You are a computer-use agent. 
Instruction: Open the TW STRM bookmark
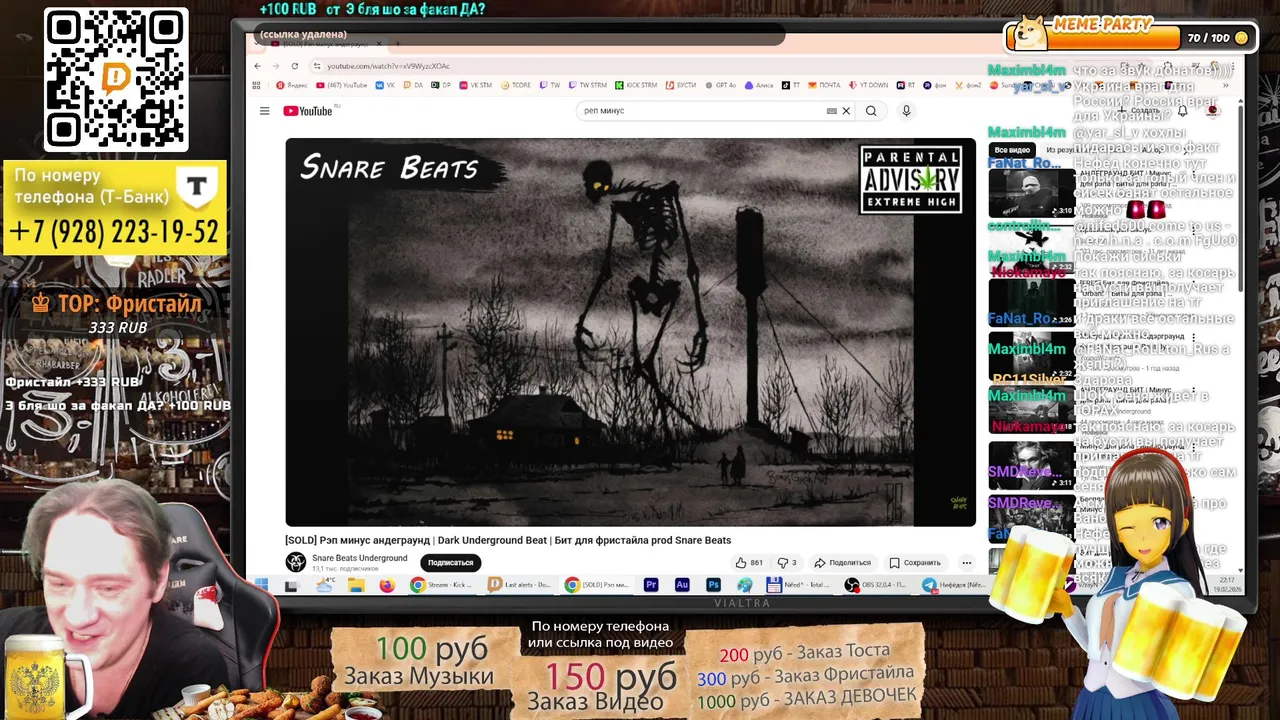point(587,85)
